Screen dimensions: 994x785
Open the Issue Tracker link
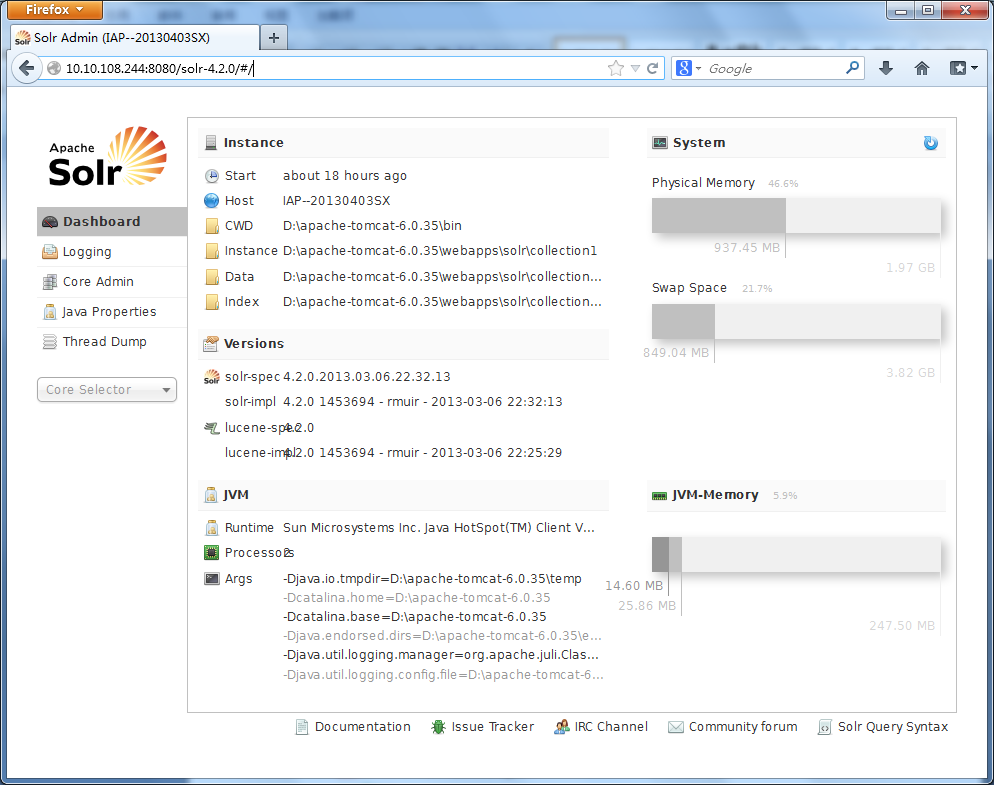coord(482,727)
